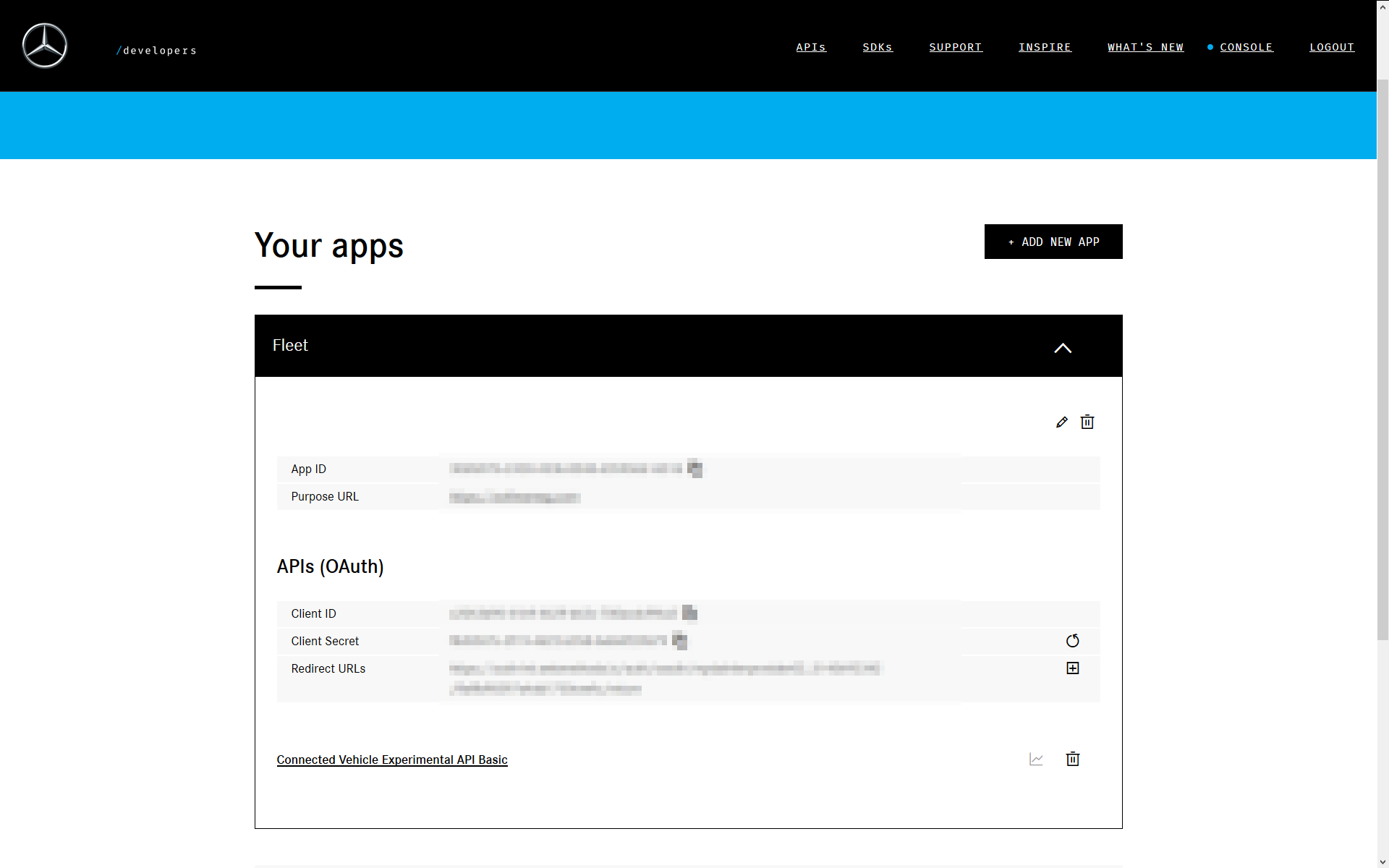The height and width of the screenshot is (868, 1389).
Task: Log out via Logout link
Action: pos(1332,47)
